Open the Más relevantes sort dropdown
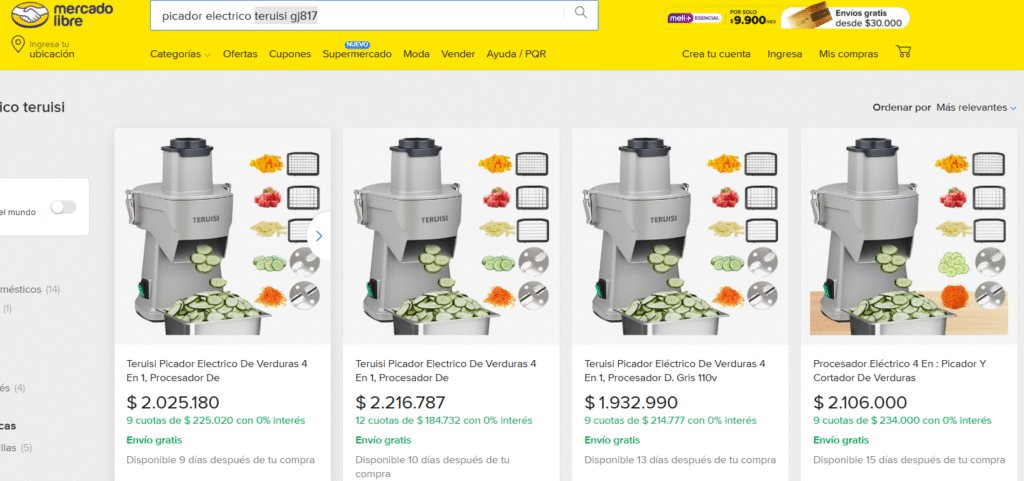The image size is (1024, 481). (975, 107)
